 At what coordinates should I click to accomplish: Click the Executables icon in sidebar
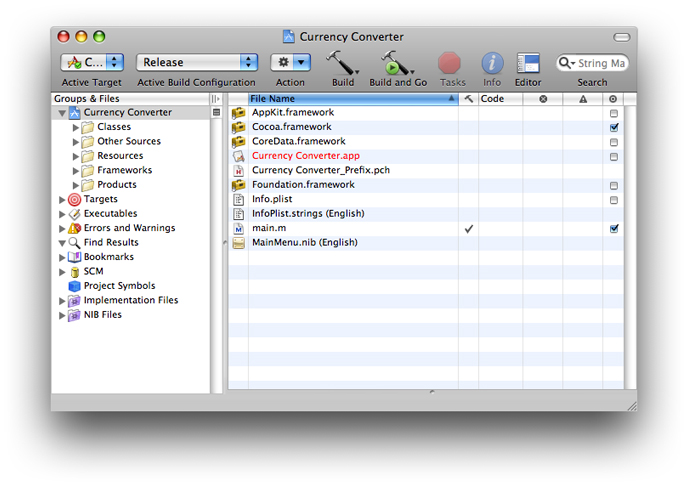(x=75, y=214)
